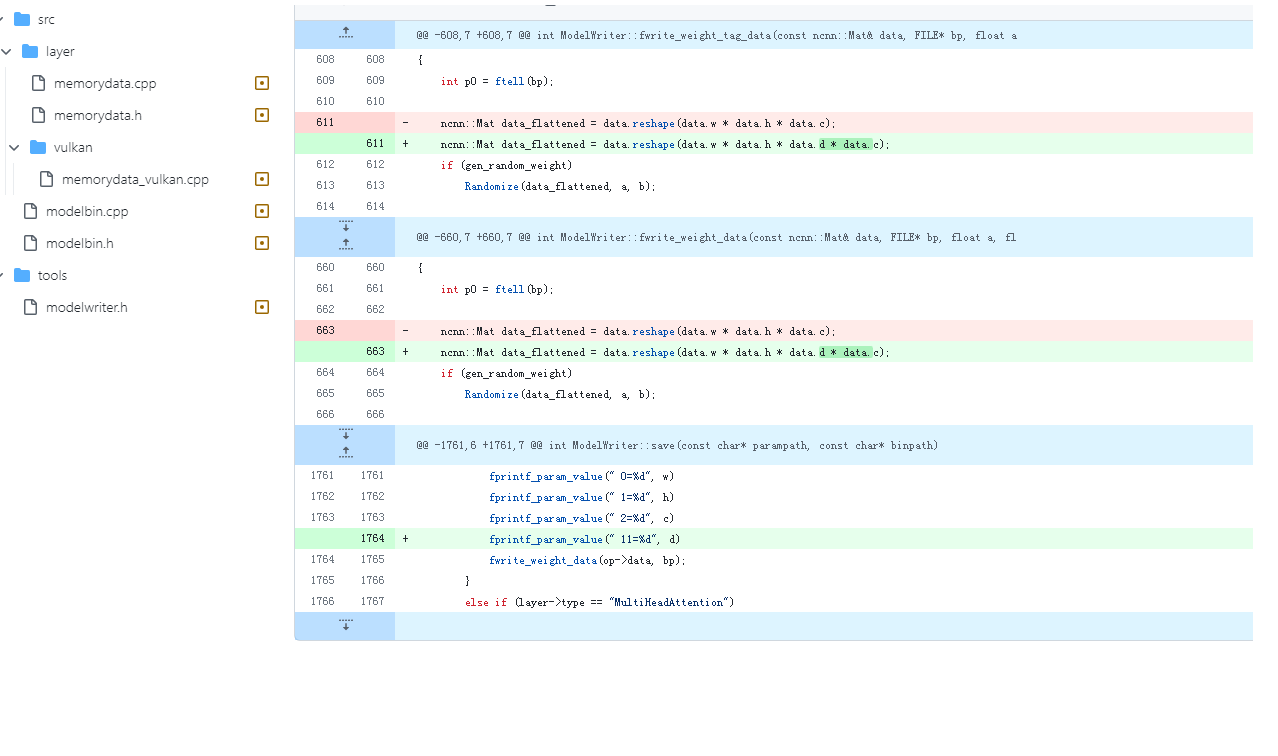Expand lines up before line 1761
Image resolution: width=1278 pixels, height=756 pixels.
point(345,452)
